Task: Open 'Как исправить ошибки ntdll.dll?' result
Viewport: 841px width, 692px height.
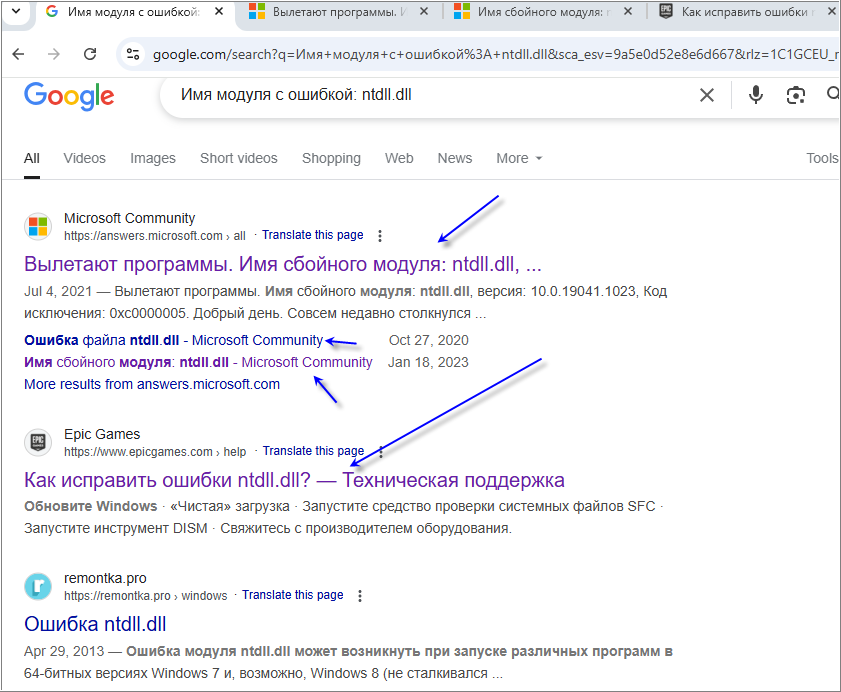Action: click(294, 480)
